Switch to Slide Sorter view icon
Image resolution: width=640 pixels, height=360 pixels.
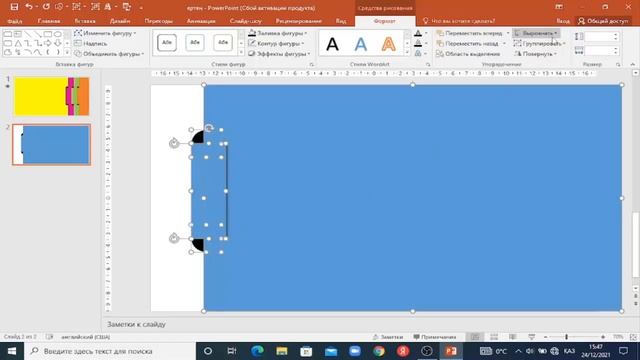pyautogui.click(x=494, y=337)
